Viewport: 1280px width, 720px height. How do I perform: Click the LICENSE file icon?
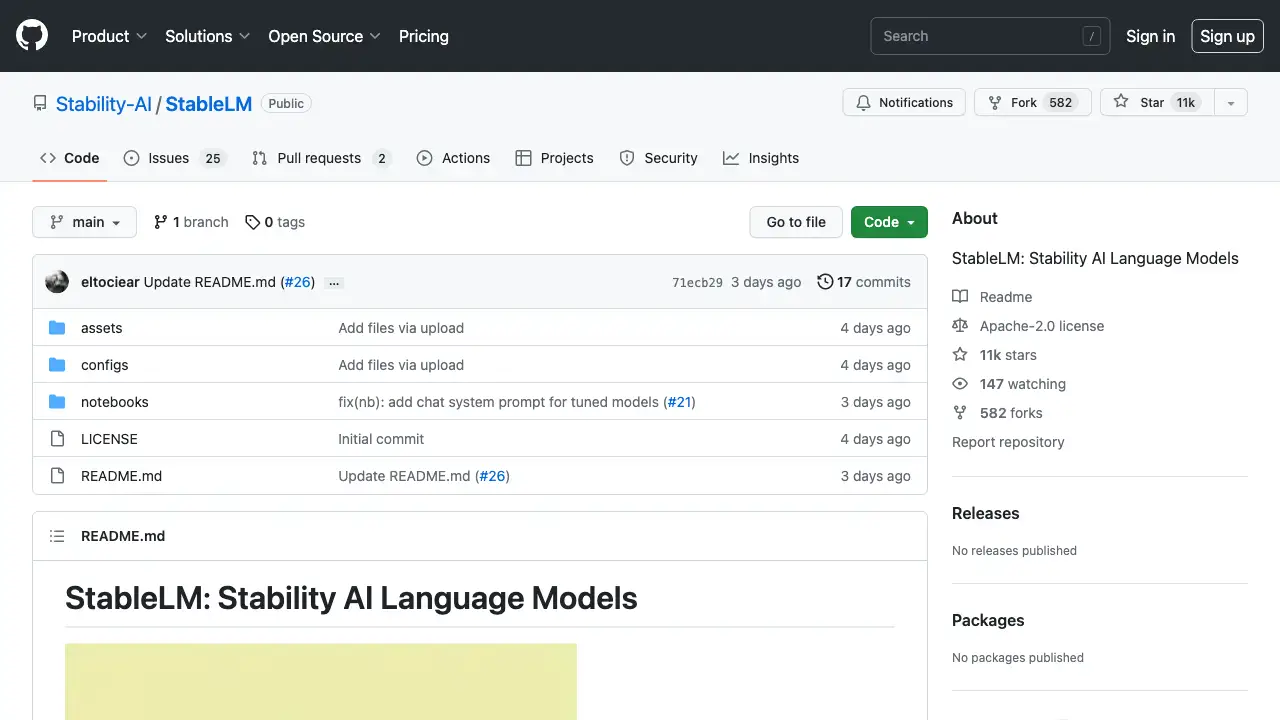pos(57,439)
